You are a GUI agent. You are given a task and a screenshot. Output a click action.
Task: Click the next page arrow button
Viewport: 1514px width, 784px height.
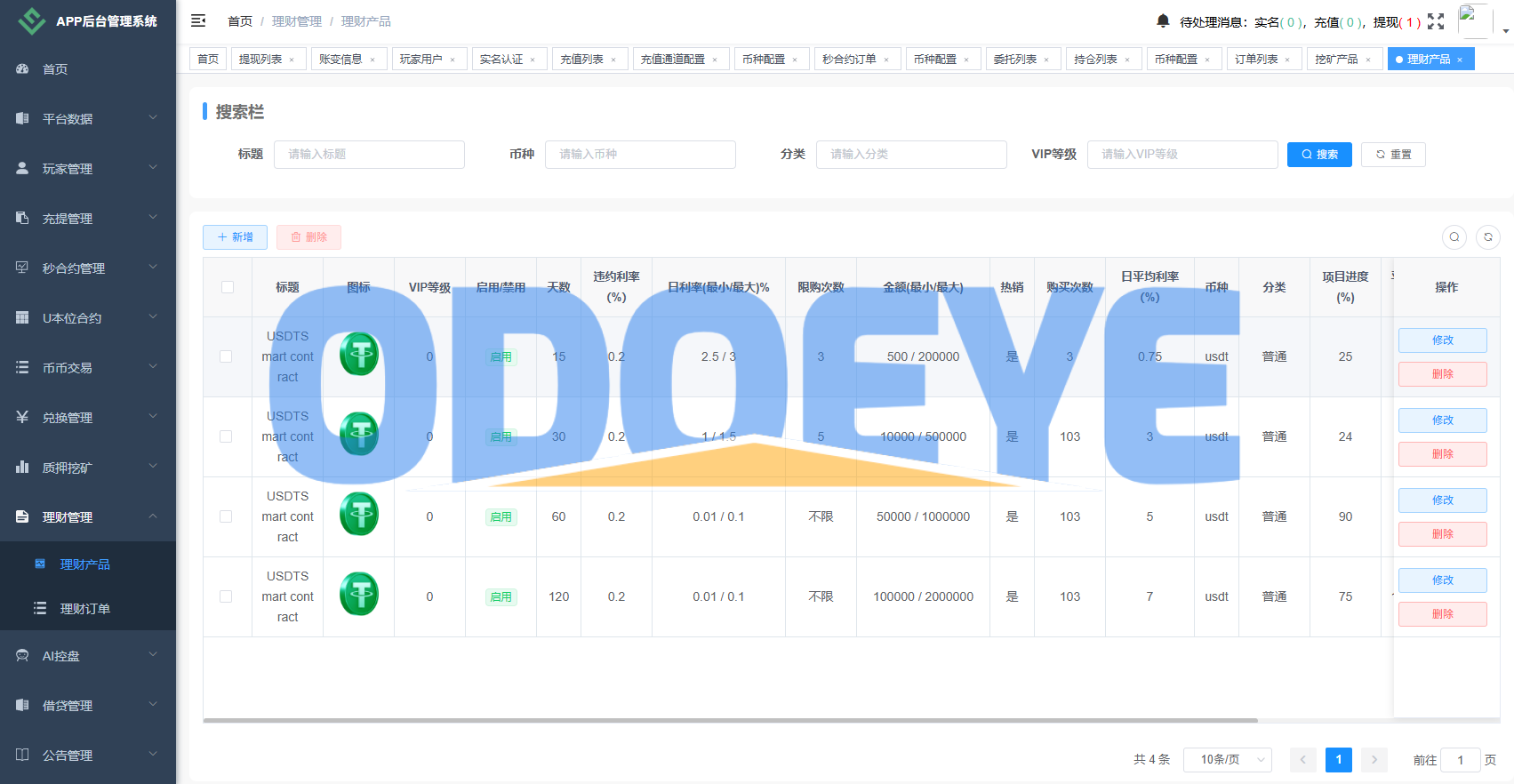click(x=1374, y=759)
